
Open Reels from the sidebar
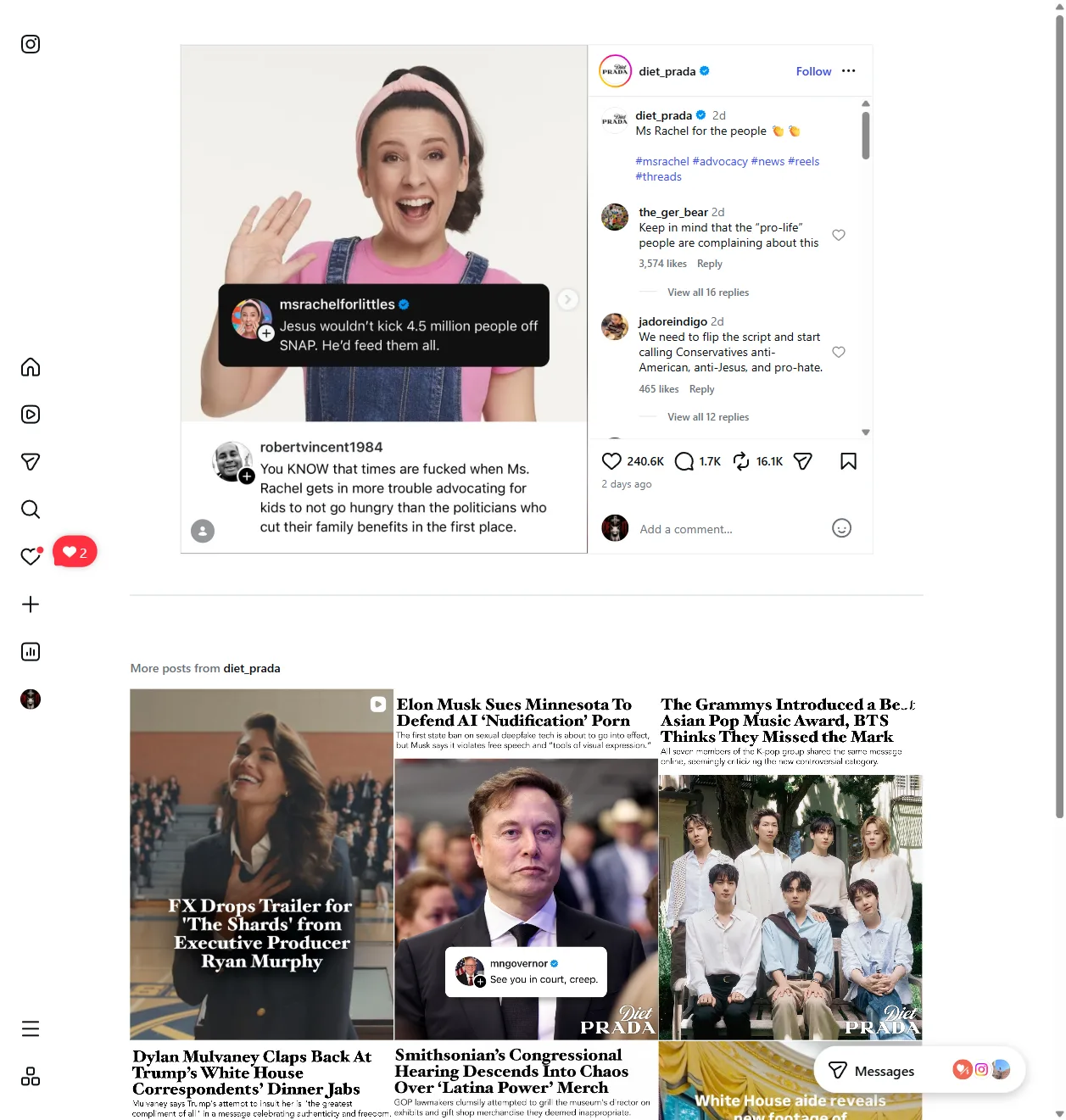click(x=31, y=415)
